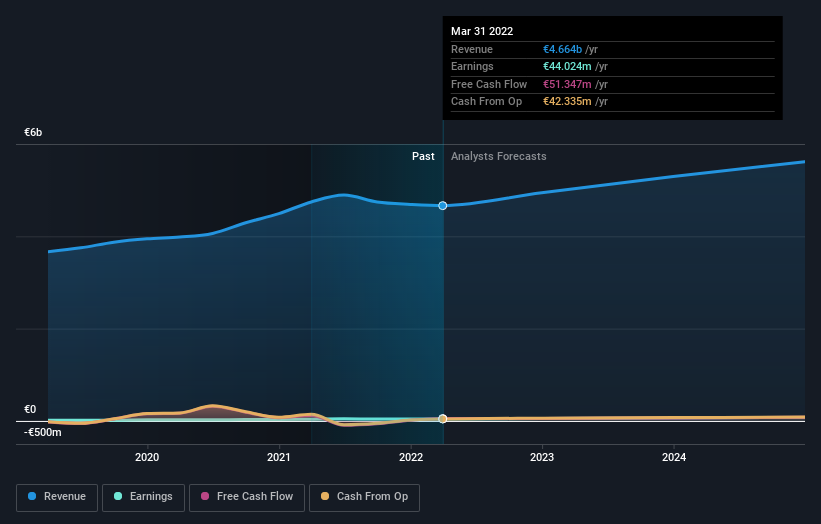Click the 2024 x-axis label
Screen dimensions: 821x524
click(674, 457)
